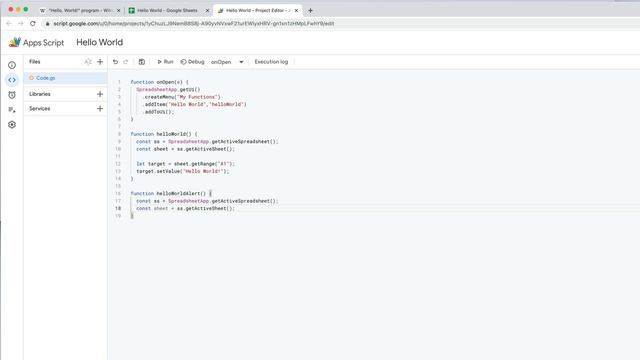Click the Files section header
The width and height of the screenshot is (640, 360).
(x=35, y=62)
